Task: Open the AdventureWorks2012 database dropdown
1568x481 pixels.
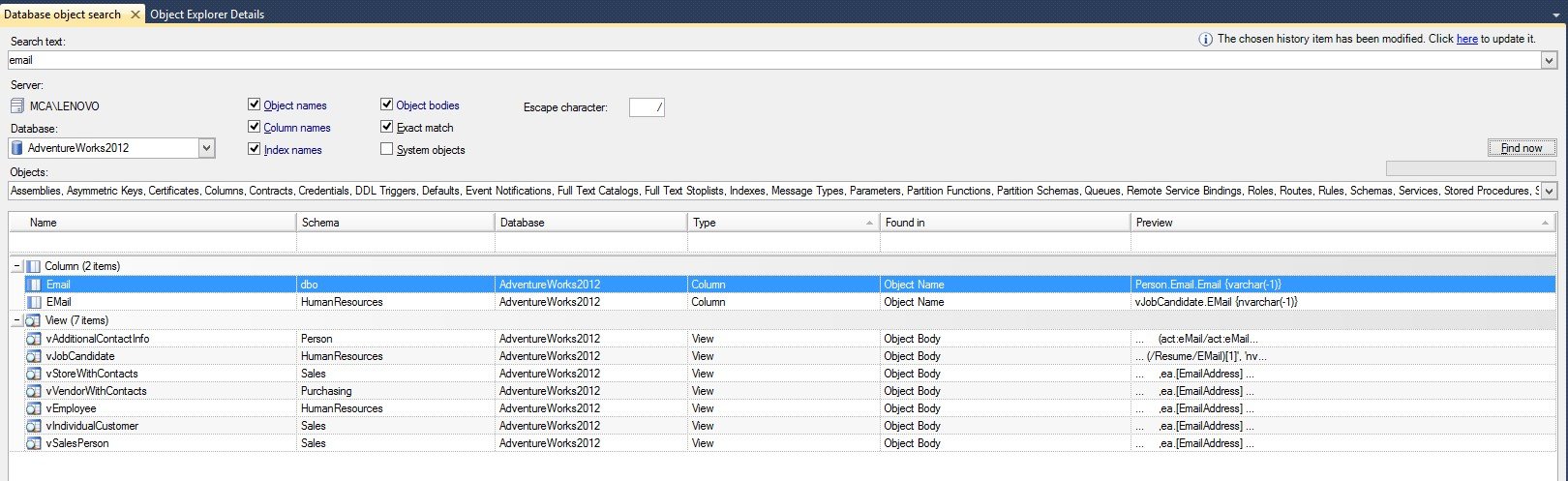Action: pos(206,148)
